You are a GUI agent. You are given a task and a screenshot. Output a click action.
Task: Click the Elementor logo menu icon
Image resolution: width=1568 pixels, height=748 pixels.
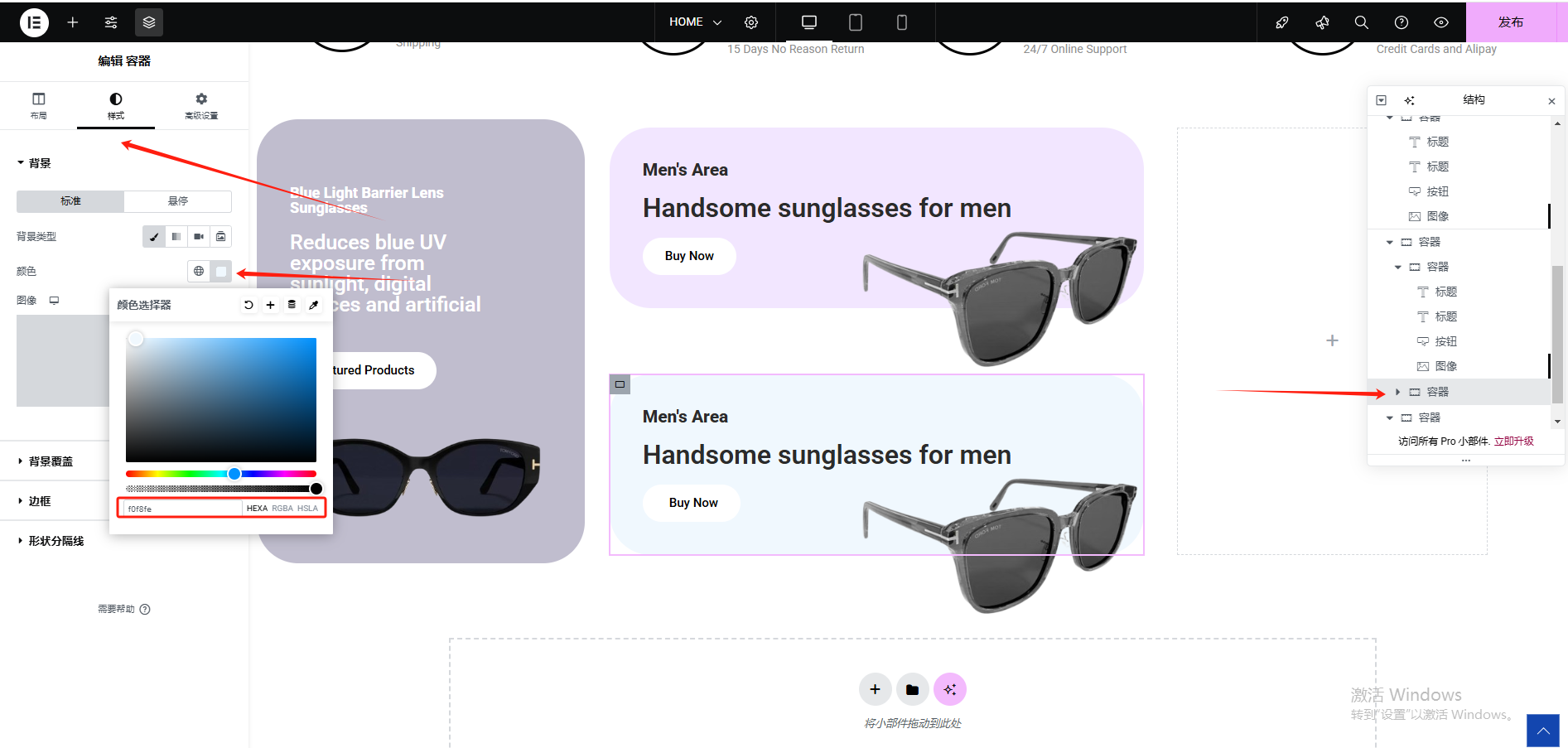(x=34, y=22)
